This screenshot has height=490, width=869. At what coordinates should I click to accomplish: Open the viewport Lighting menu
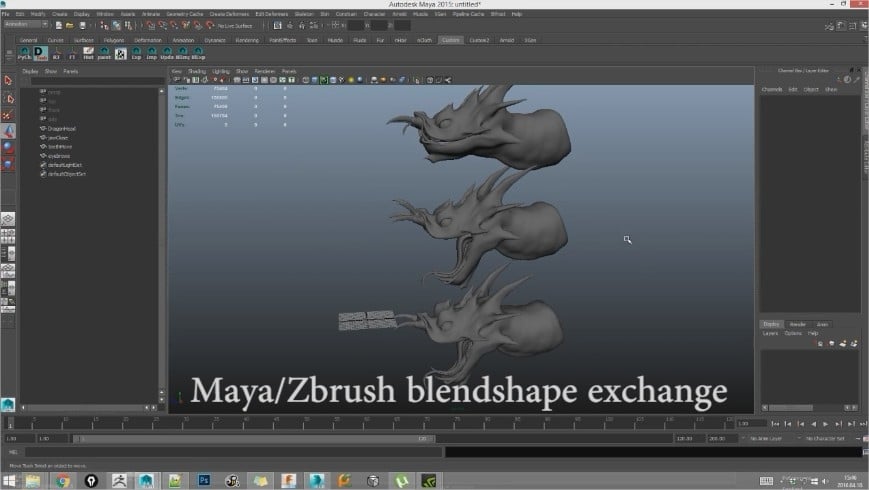tap(221, 72)
